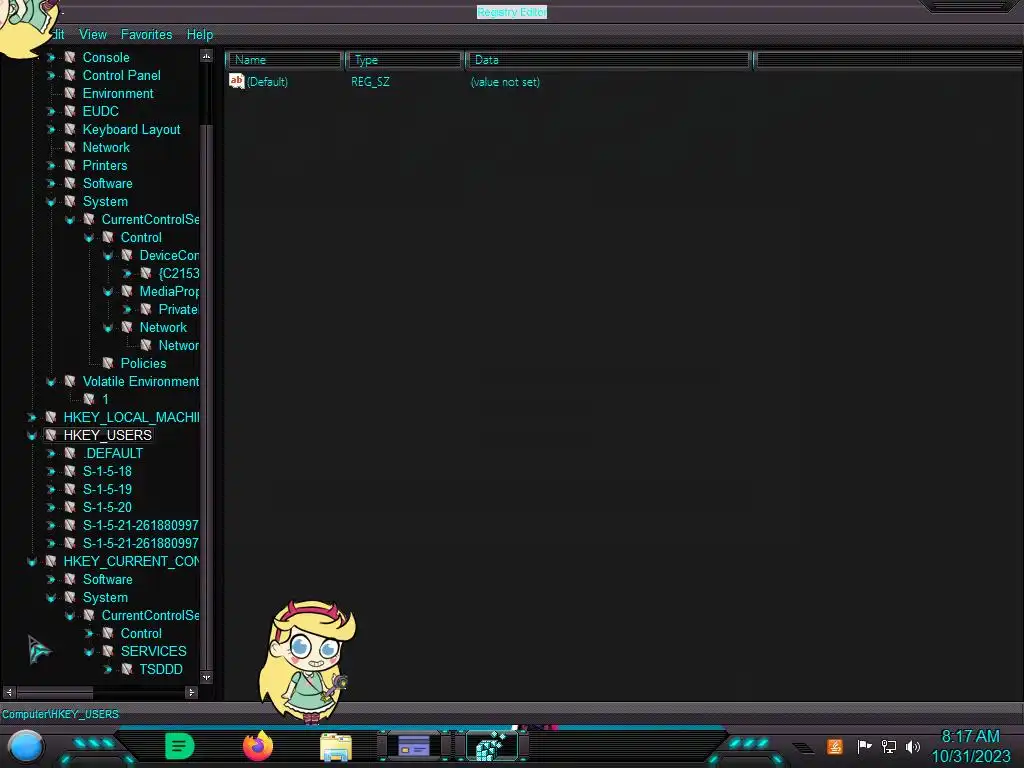
Task: Select the S-1-5-20 key
Action: click(107, 507)
